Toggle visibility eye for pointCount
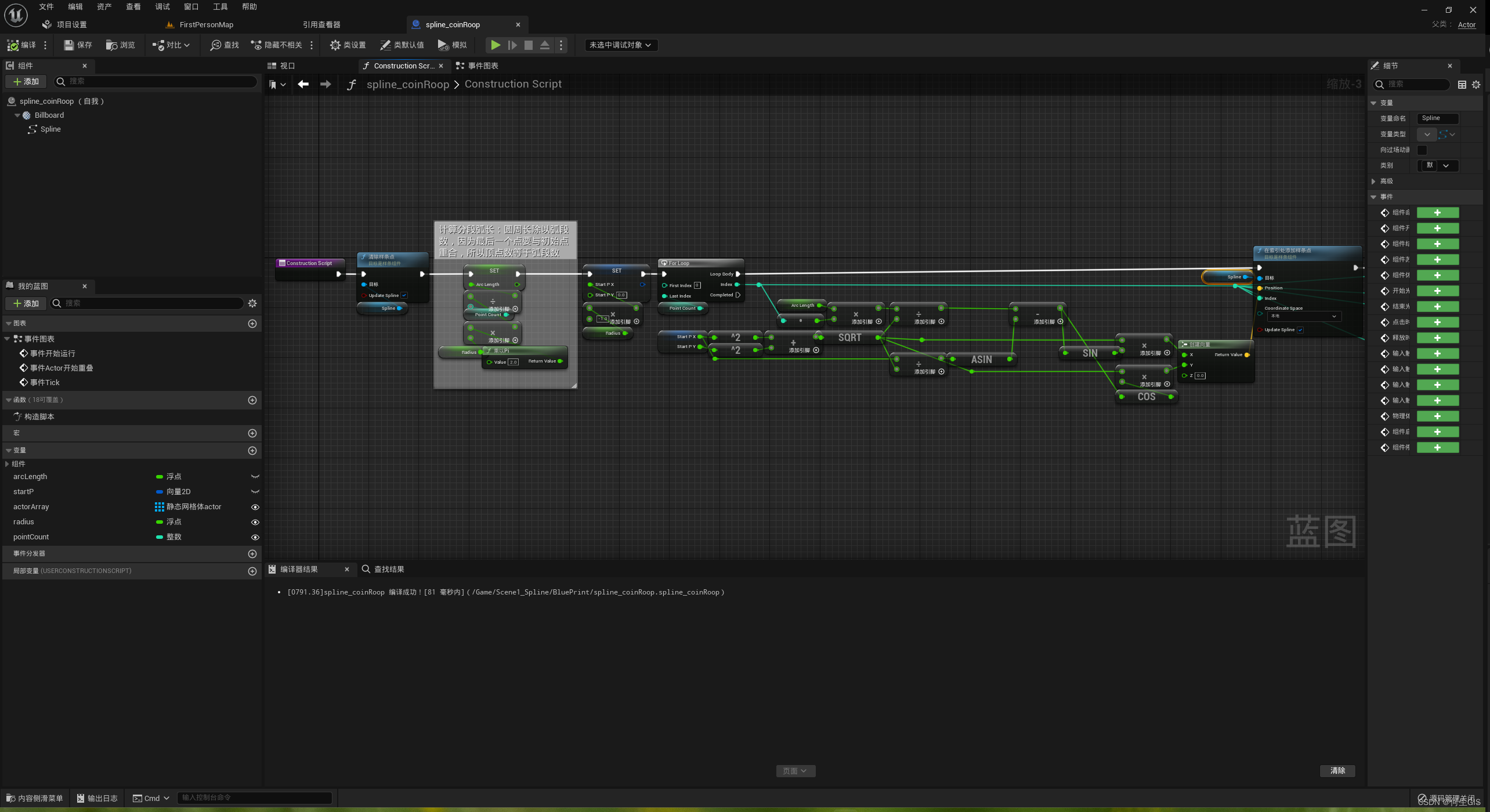 point(255,536)
